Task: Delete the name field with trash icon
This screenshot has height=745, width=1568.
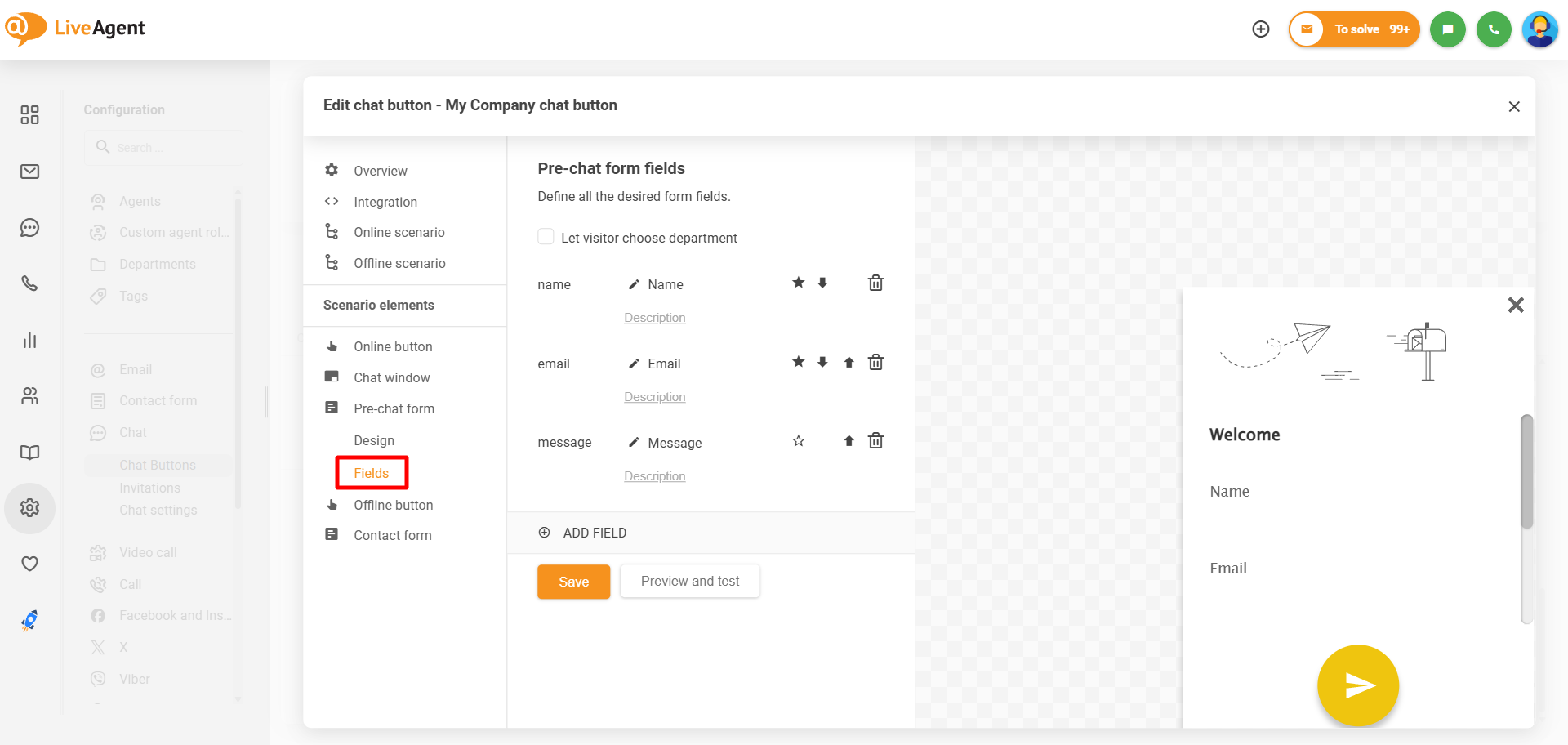Action: click(x=875, y=283)
